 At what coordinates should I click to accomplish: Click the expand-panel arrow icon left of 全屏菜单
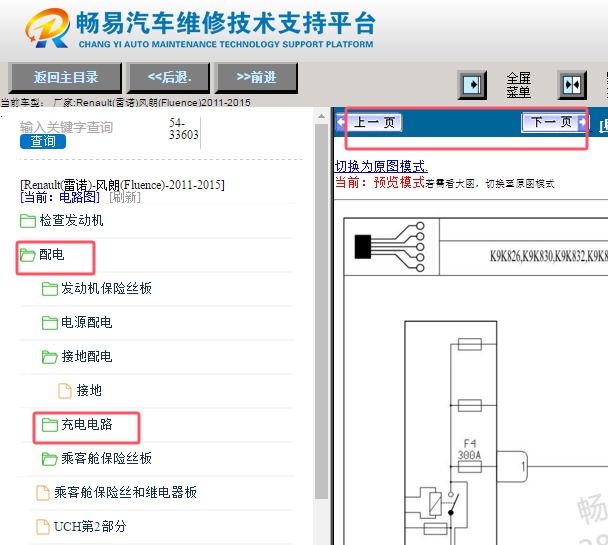click(472, 85)
